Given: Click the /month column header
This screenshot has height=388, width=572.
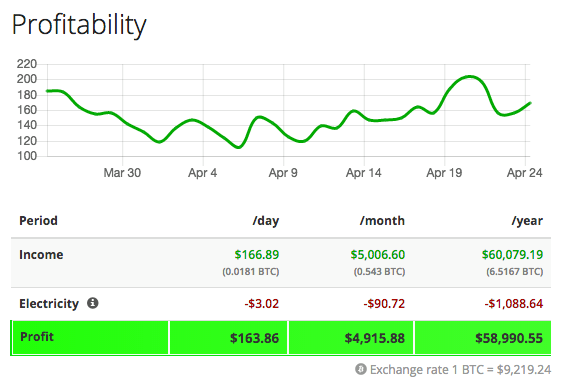Looking at the screenshot, I should point(382,221).
